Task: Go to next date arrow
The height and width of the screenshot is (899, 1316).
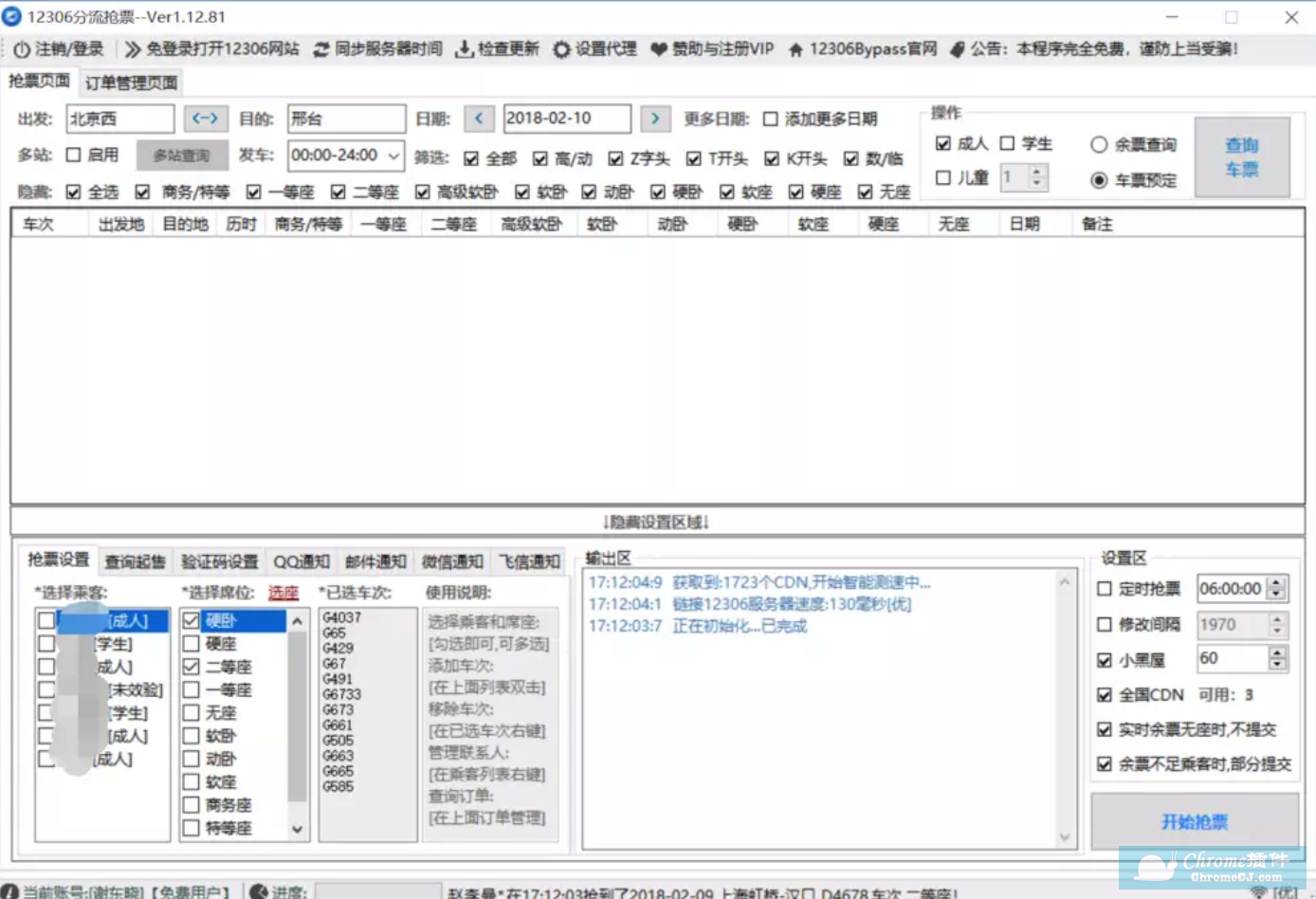Action: point(655,119)
